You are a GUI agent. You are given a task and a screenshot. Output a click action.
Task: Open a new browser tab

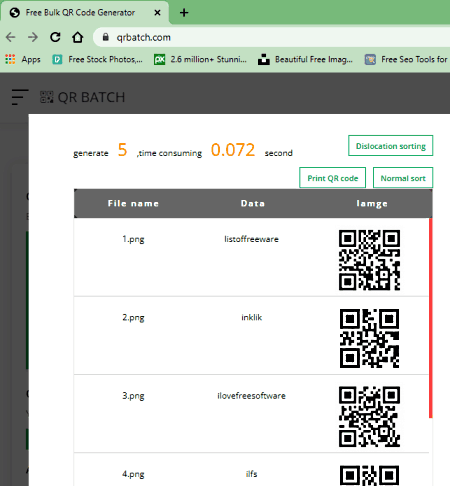(184, 13)
